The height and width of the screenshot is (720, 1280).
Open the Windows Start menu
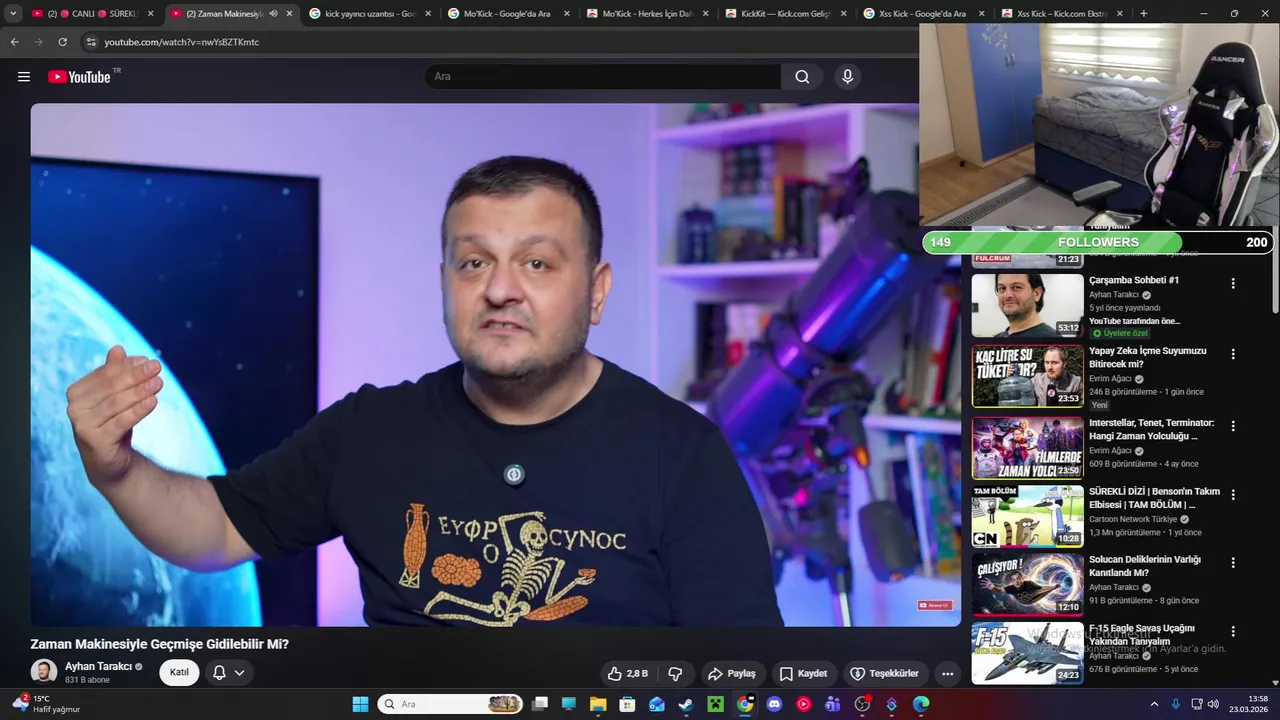coord(360,704)
